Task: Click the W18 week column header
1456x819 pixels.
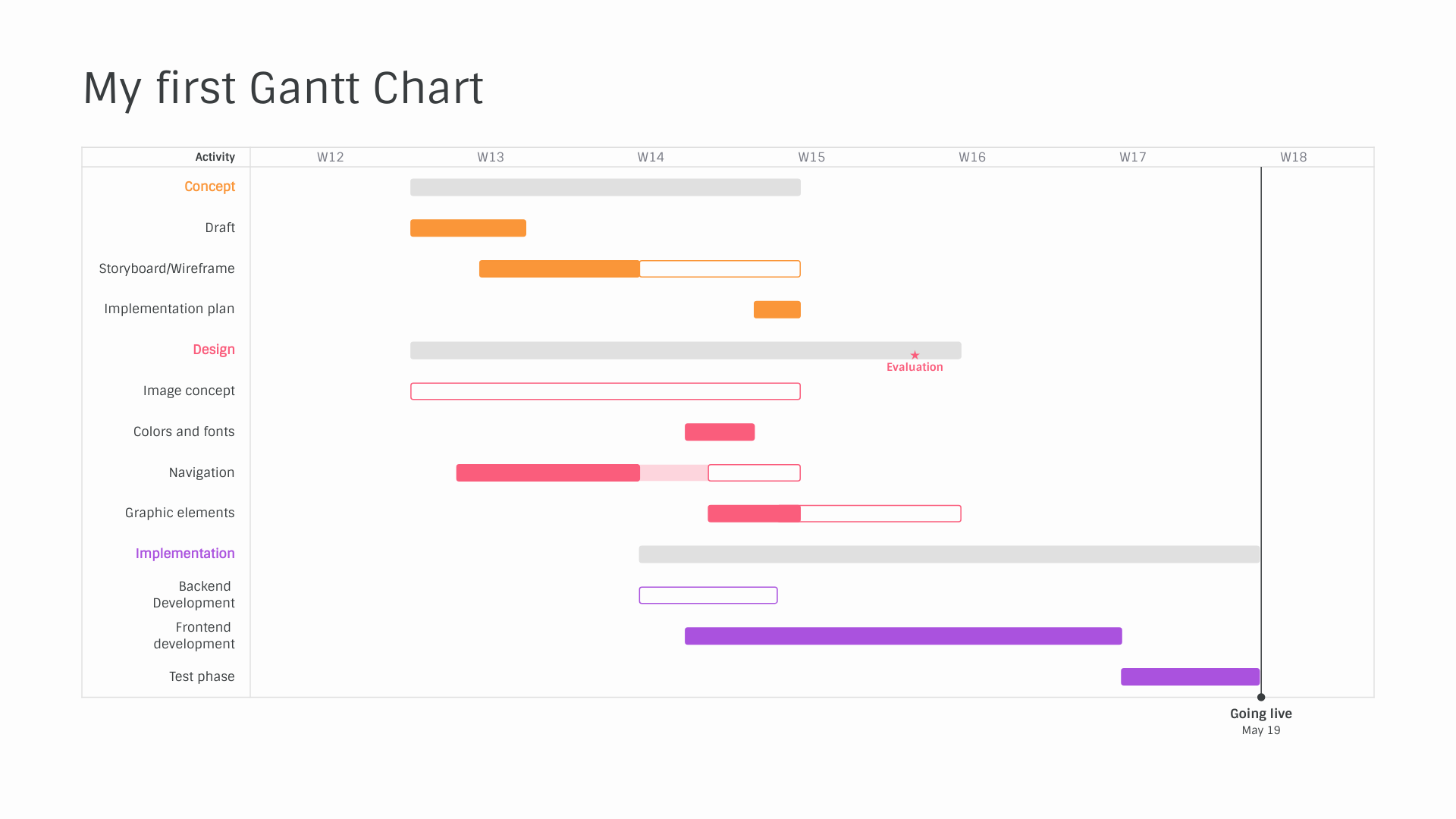Action: coord(1293,157)
